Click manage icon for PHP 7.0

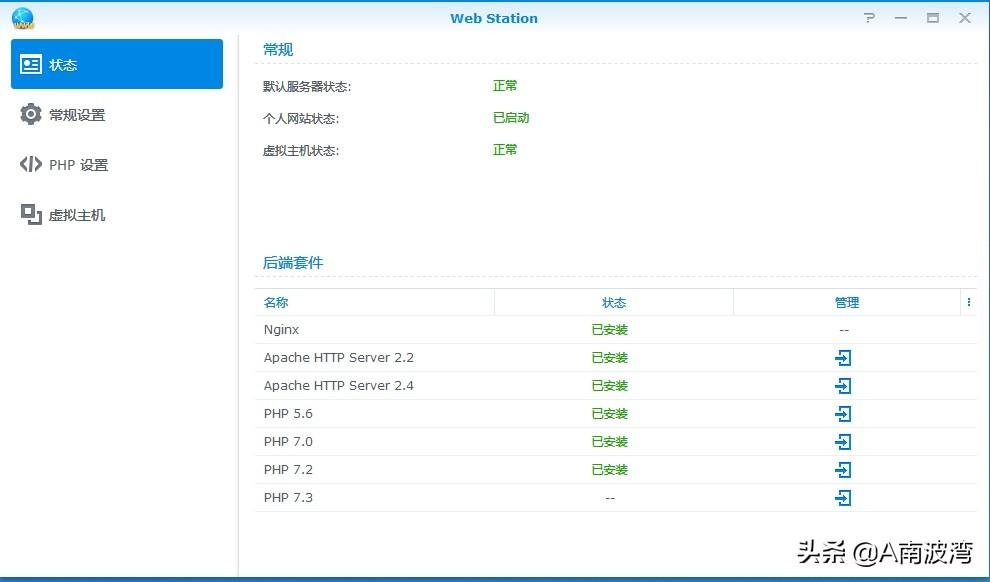(x=843, y=442)
